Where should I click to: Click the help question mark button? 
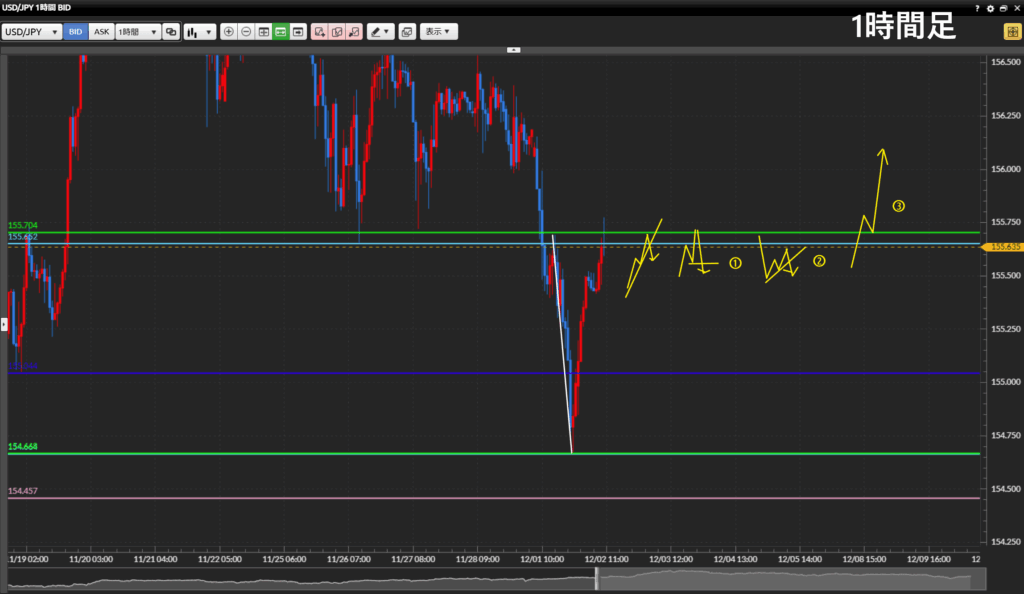(x=977, y=8)
